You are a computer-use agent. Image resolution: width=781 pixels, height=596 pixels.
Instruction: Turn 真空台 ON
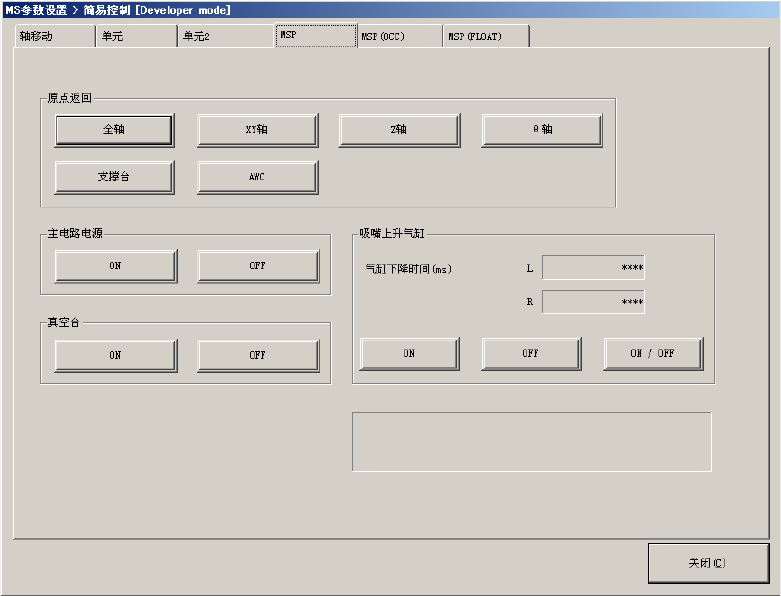click(x=116, y=356)
